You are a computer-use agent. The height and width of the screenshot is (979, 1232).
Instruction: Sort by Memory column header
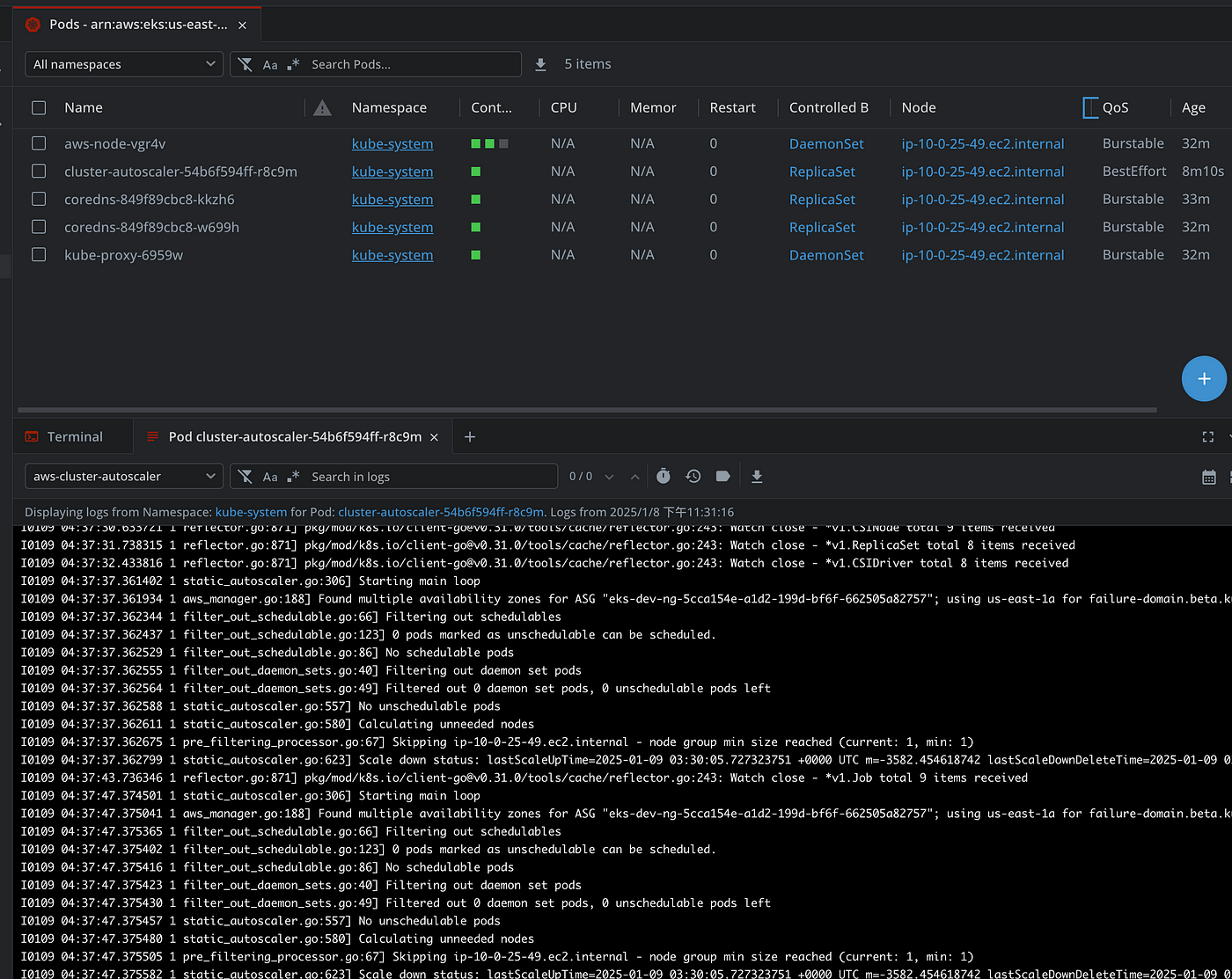click(x=653, y=107)
